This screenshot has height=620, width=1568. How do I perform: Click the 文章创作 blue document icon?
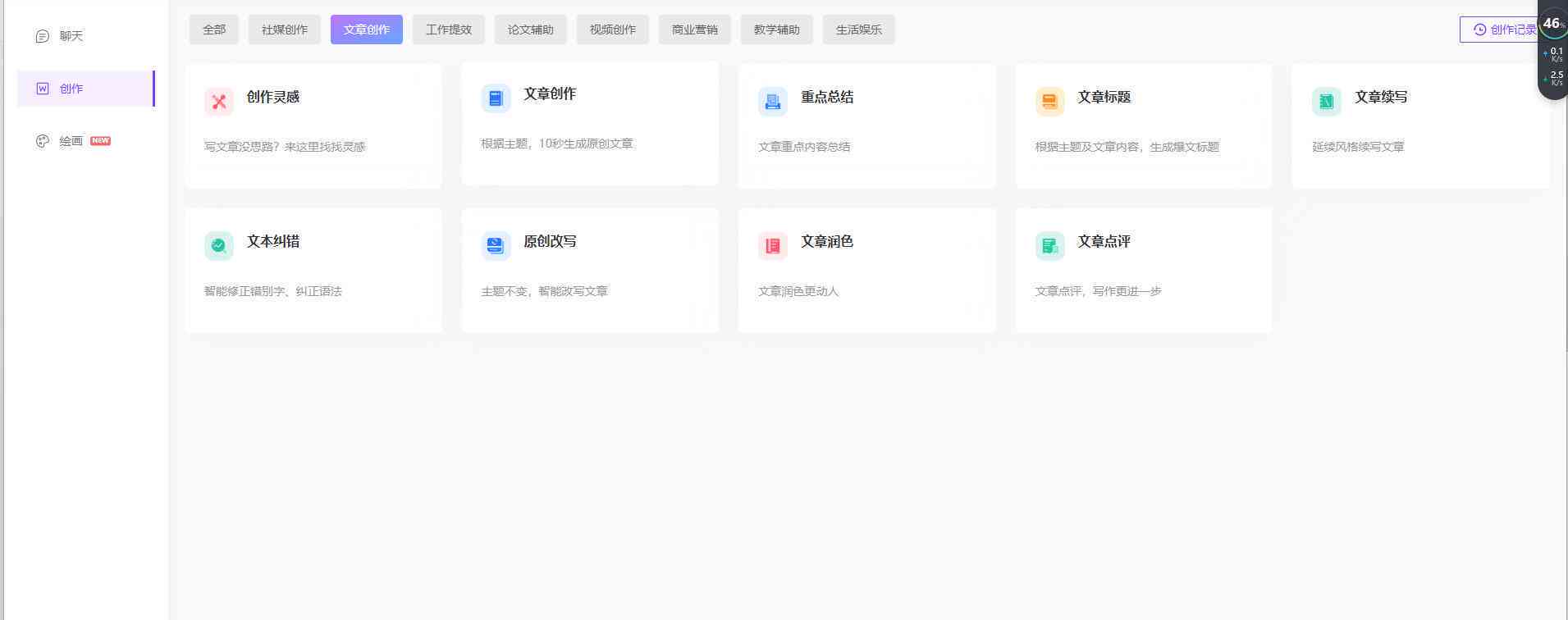(x=496, y=98)
